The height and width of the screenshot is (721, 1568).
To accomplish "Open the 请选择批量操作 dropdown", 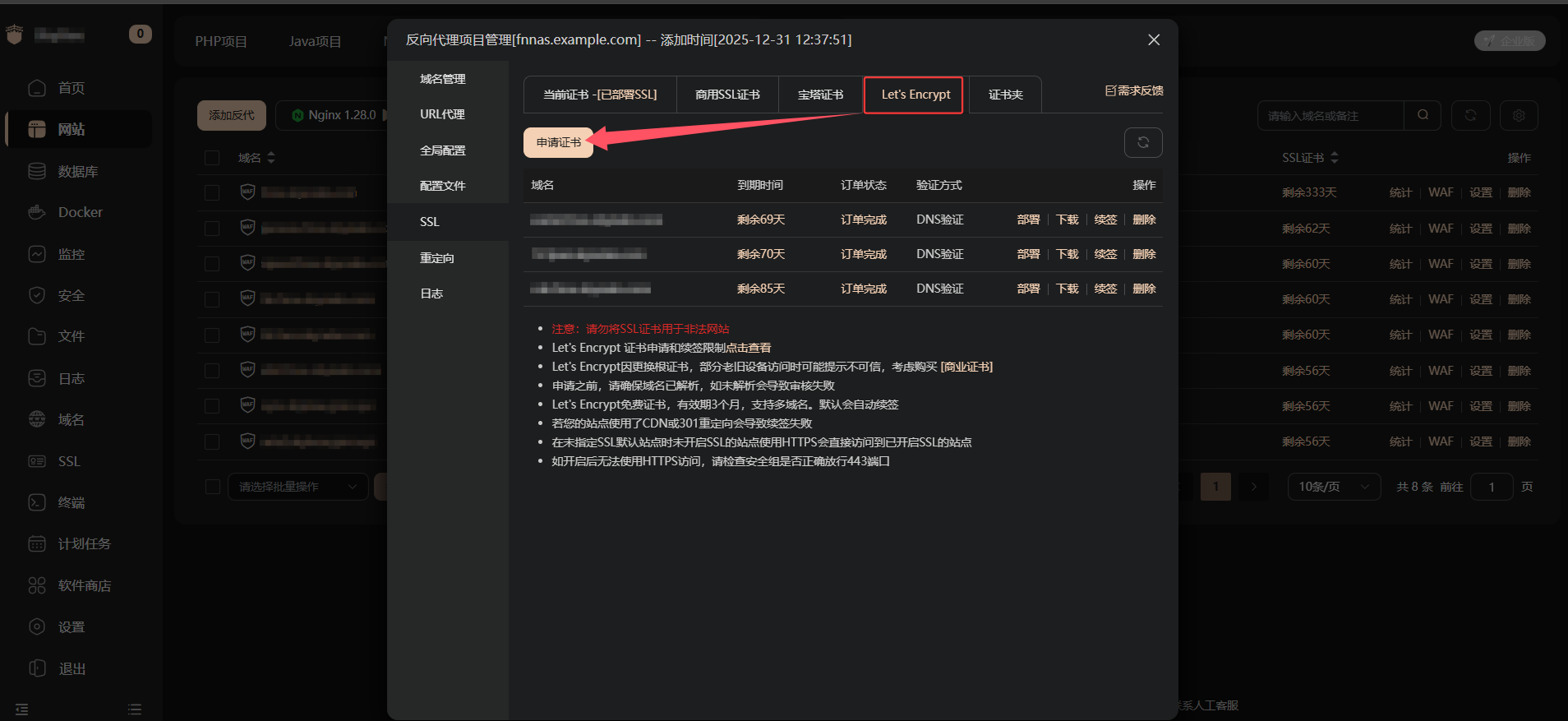I will (297, 487).
